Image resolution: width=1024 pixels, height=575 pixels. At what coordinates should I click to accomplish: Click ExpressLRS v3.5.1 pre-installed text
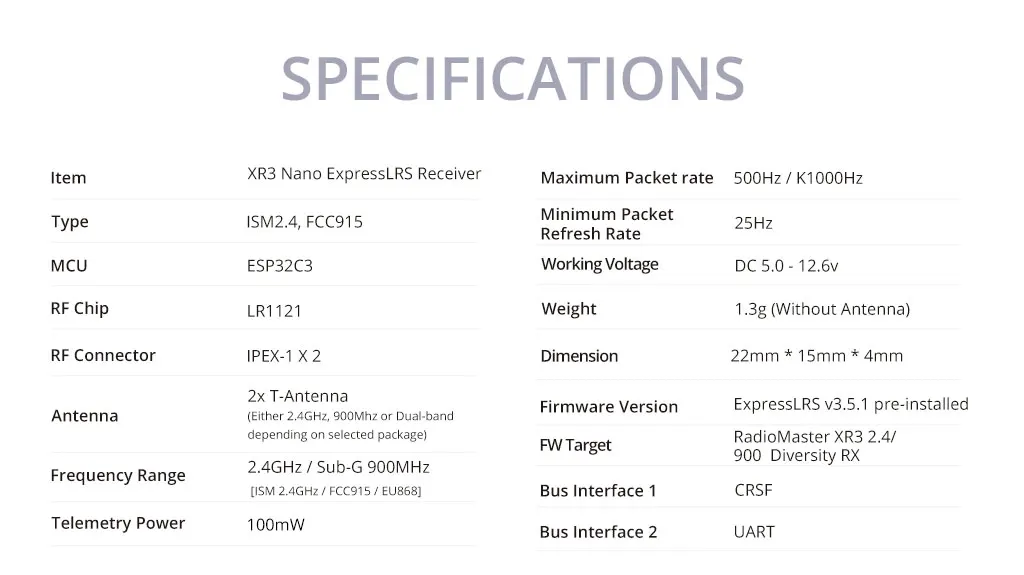click(851, 404)
